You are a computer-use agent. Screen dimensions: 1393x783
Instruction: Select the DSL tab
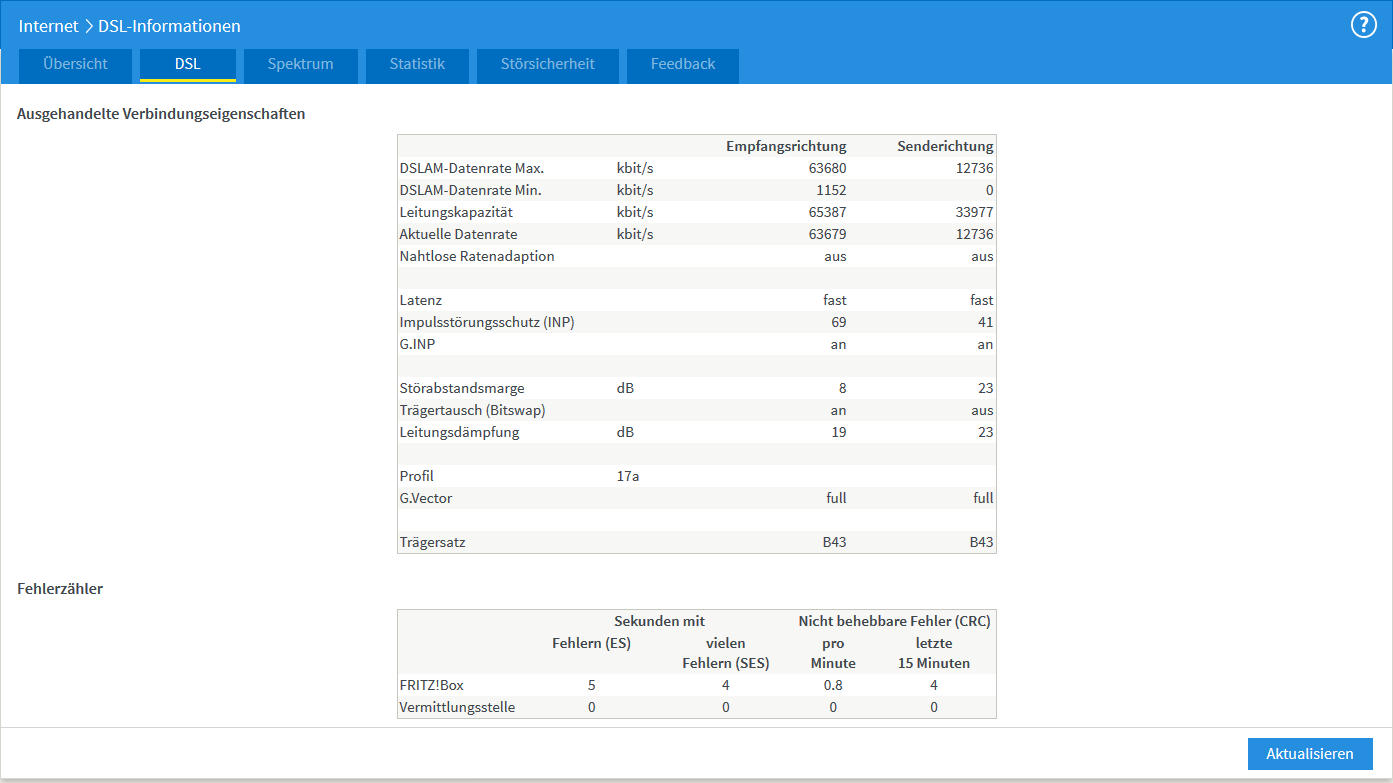(188, 64)
